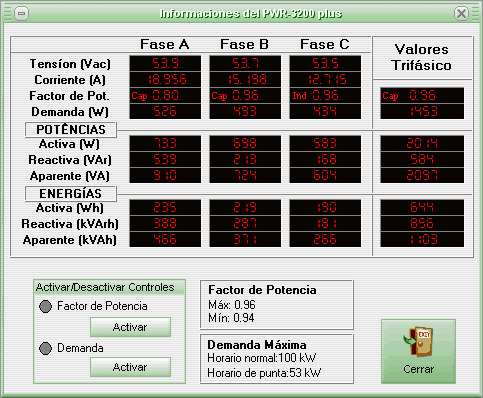
Task: Click Fase C current reading 12.715
Action: [x=325, y=79]
